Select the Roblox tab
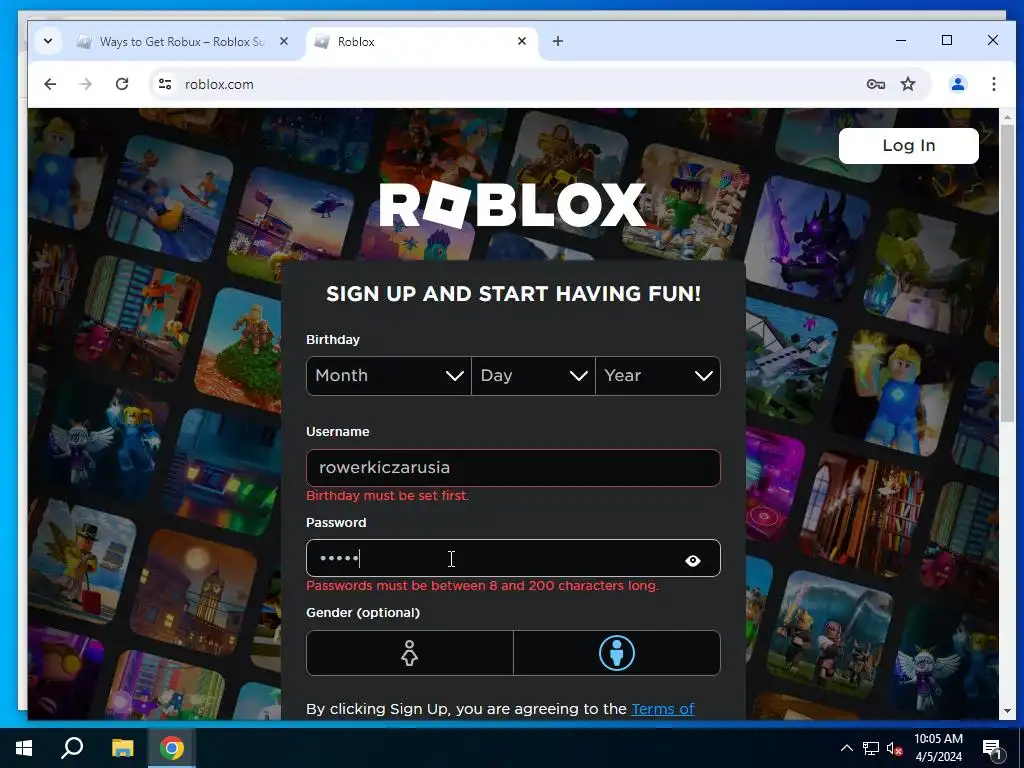The width and height of the screenshot is (1024, 768). click(422, 42)
